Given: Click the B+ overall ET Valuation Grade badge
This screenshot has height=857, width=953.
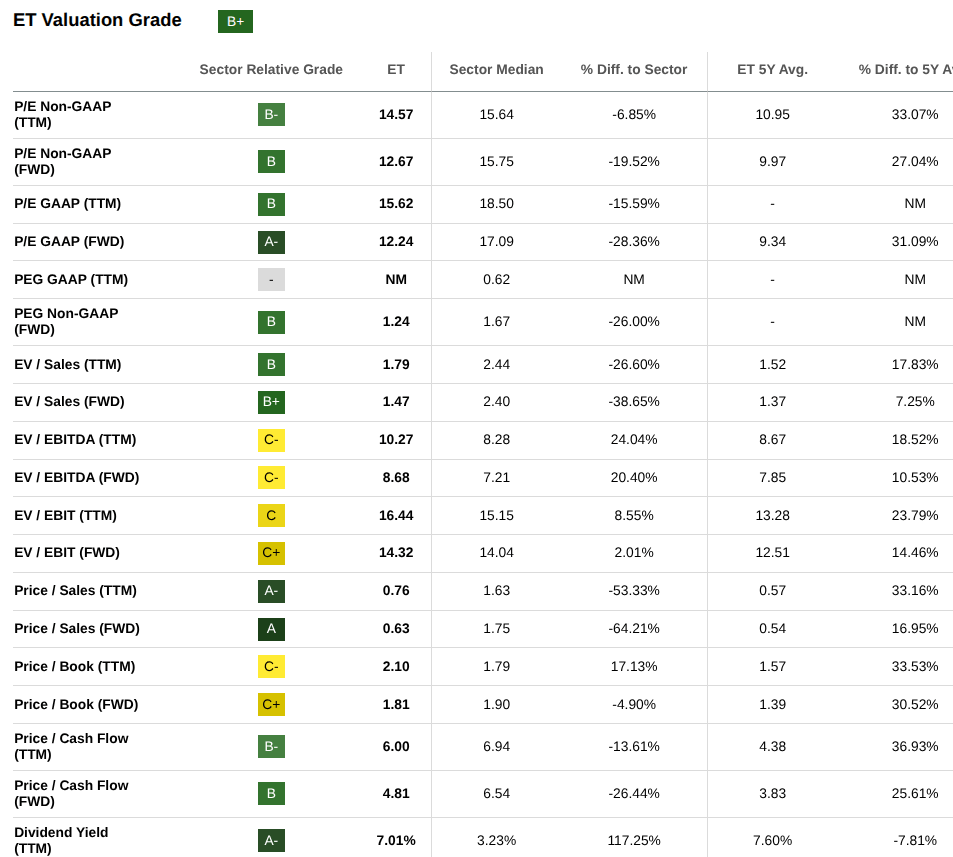Looking at the screenshot, I should coord(235,21).
